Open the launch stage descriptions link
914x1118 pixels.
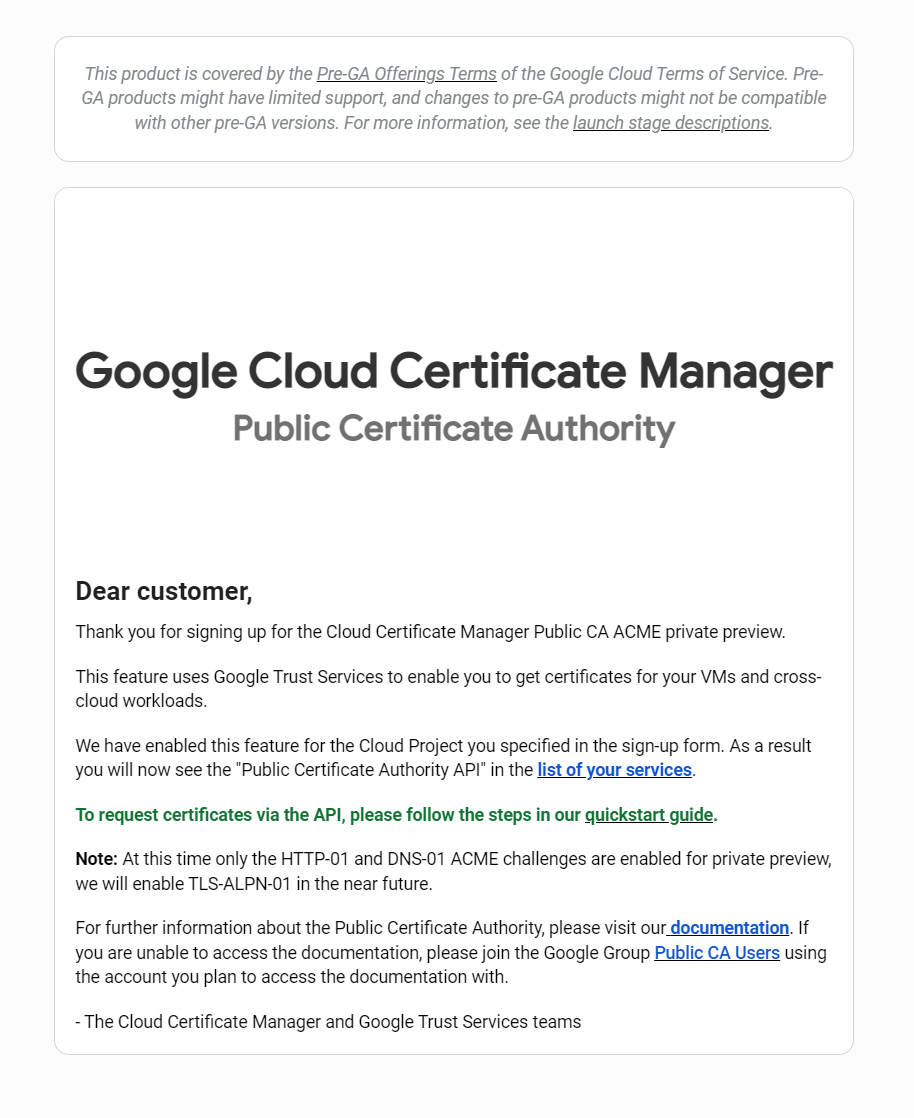coord(671,123)
